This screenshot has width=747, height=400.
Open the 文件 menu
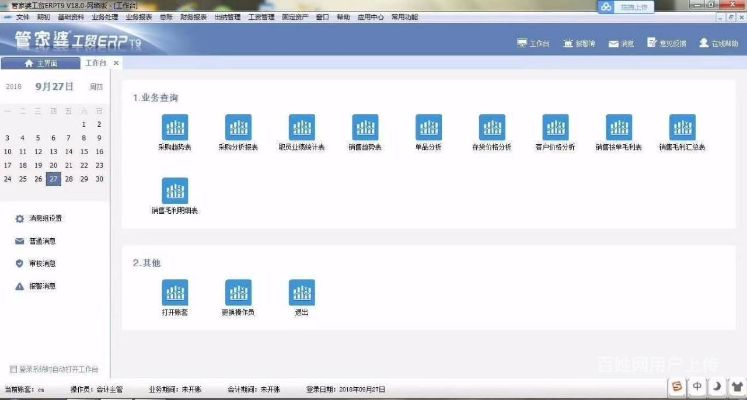[x=22, y=17]
